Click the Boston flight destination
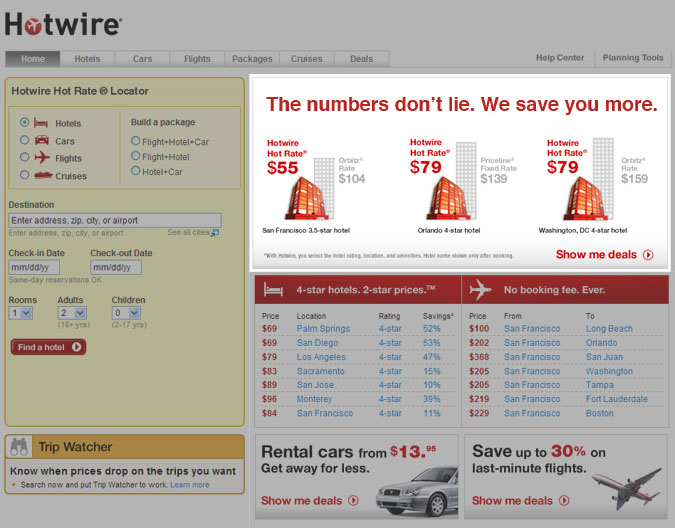This screenshot has width=675, height=528. 600,414
